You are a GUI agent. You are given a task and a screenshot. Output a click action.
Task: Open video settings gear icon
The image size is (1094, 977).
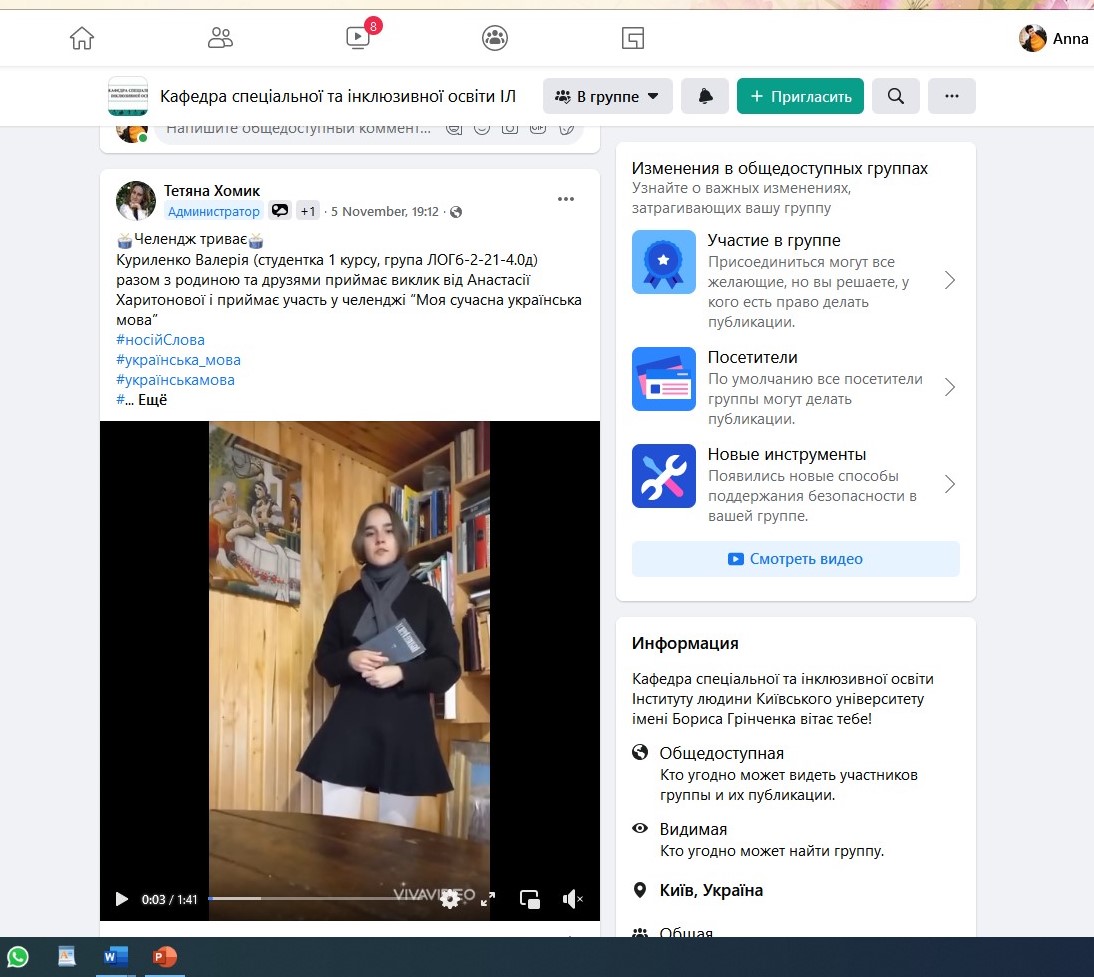click(450, 899)
